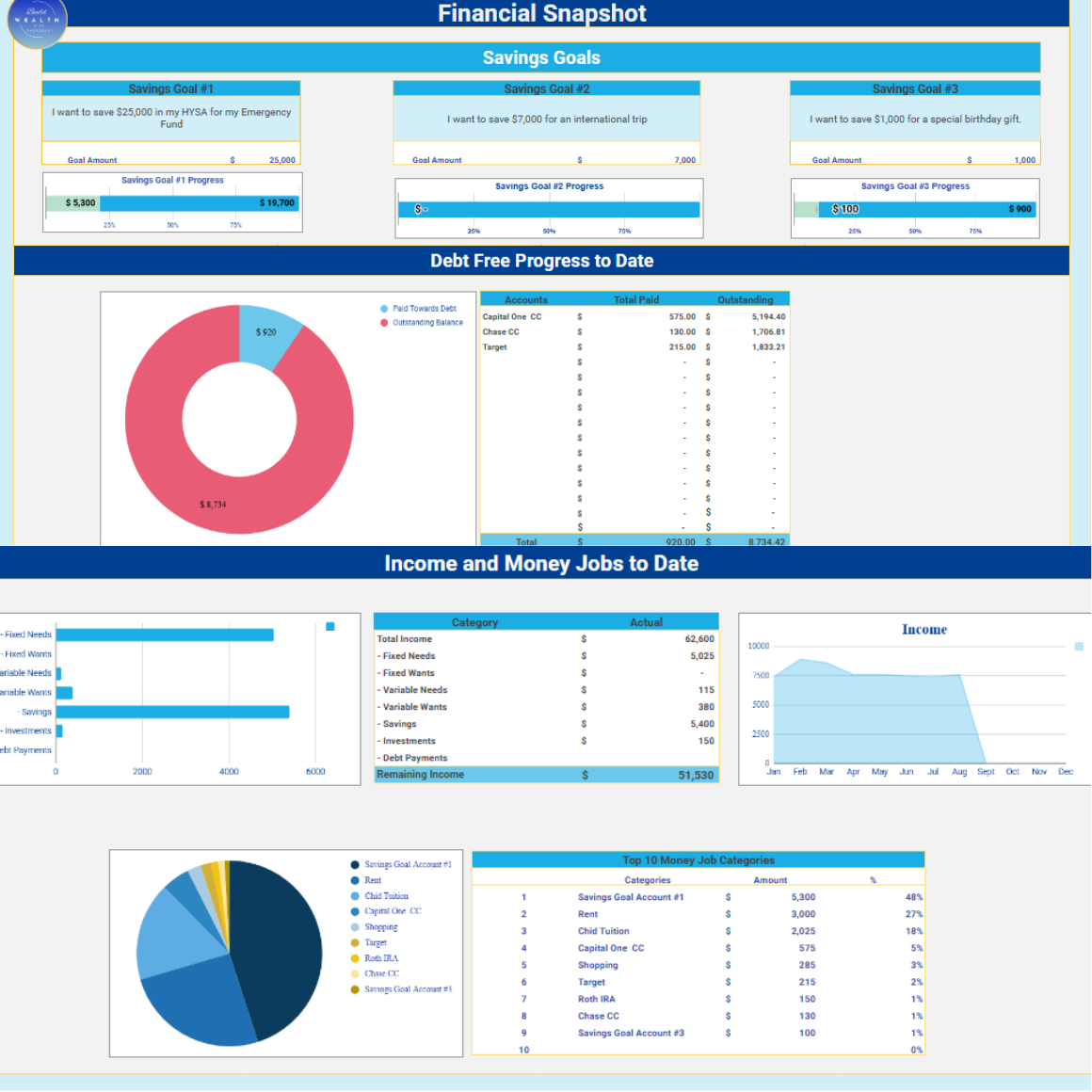Viewport: 1092px width, 1092px height.
Task: Select the 48% percentage cell
Action: [914, 898]
